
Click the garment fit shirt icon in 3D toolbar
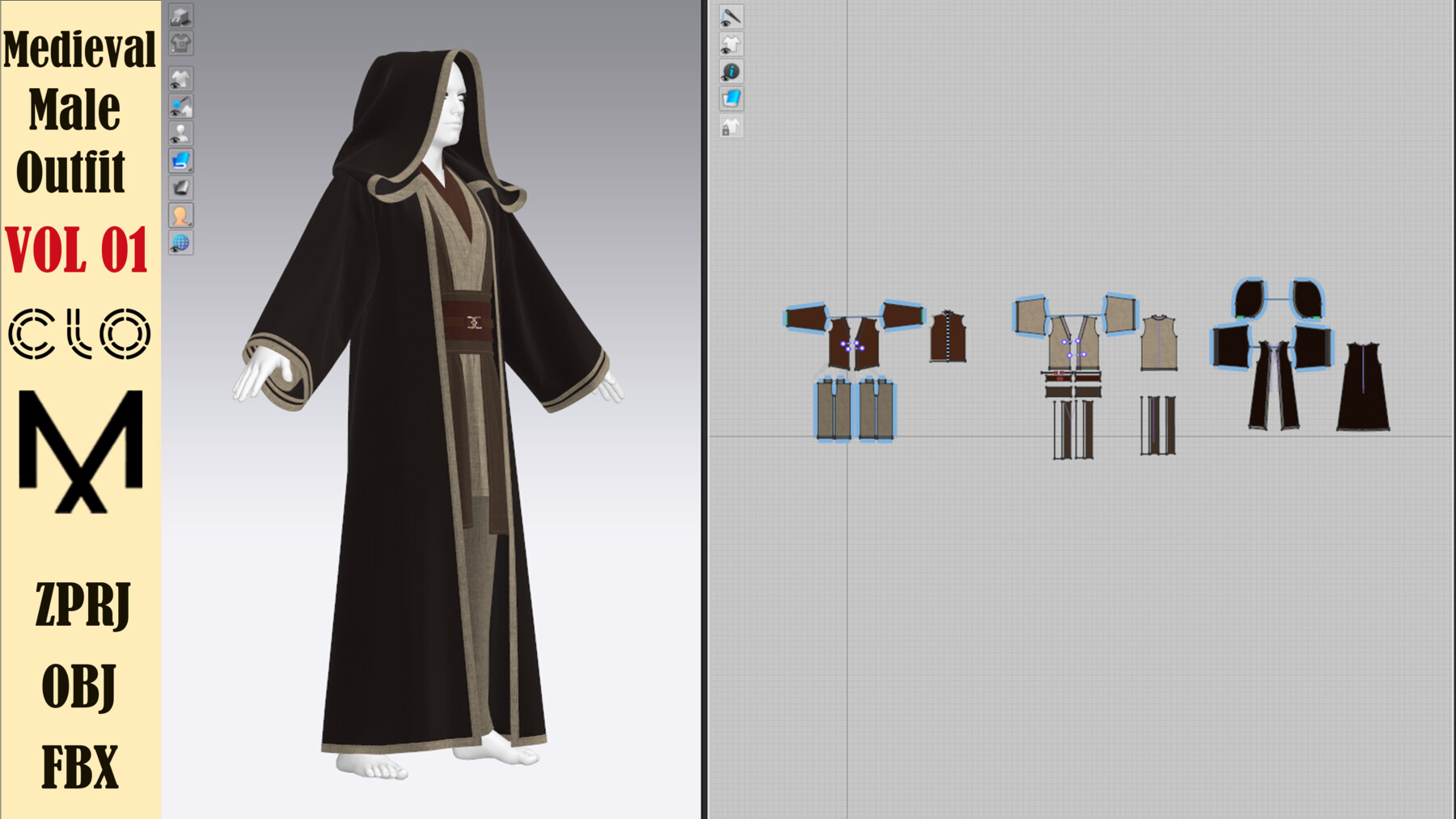point(180,42)
